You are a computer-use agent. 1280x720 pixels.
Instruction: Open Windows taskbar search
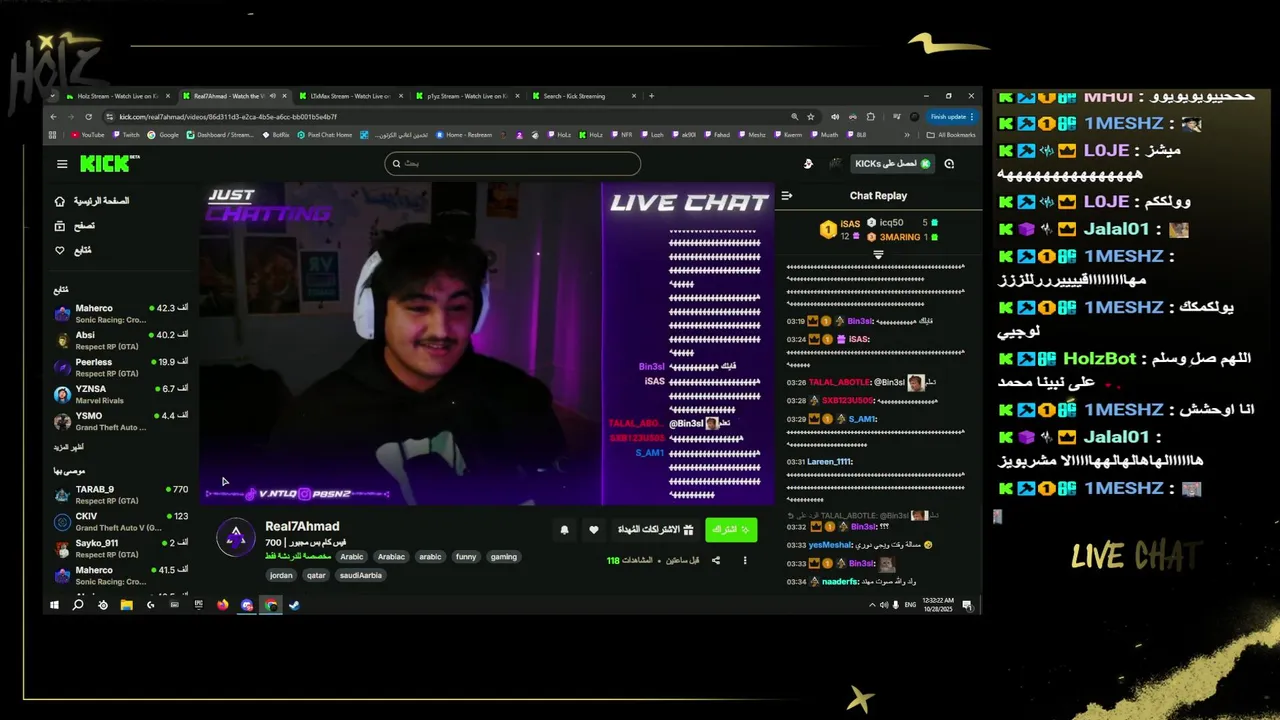pyautogui.click(x=78, y=605)
